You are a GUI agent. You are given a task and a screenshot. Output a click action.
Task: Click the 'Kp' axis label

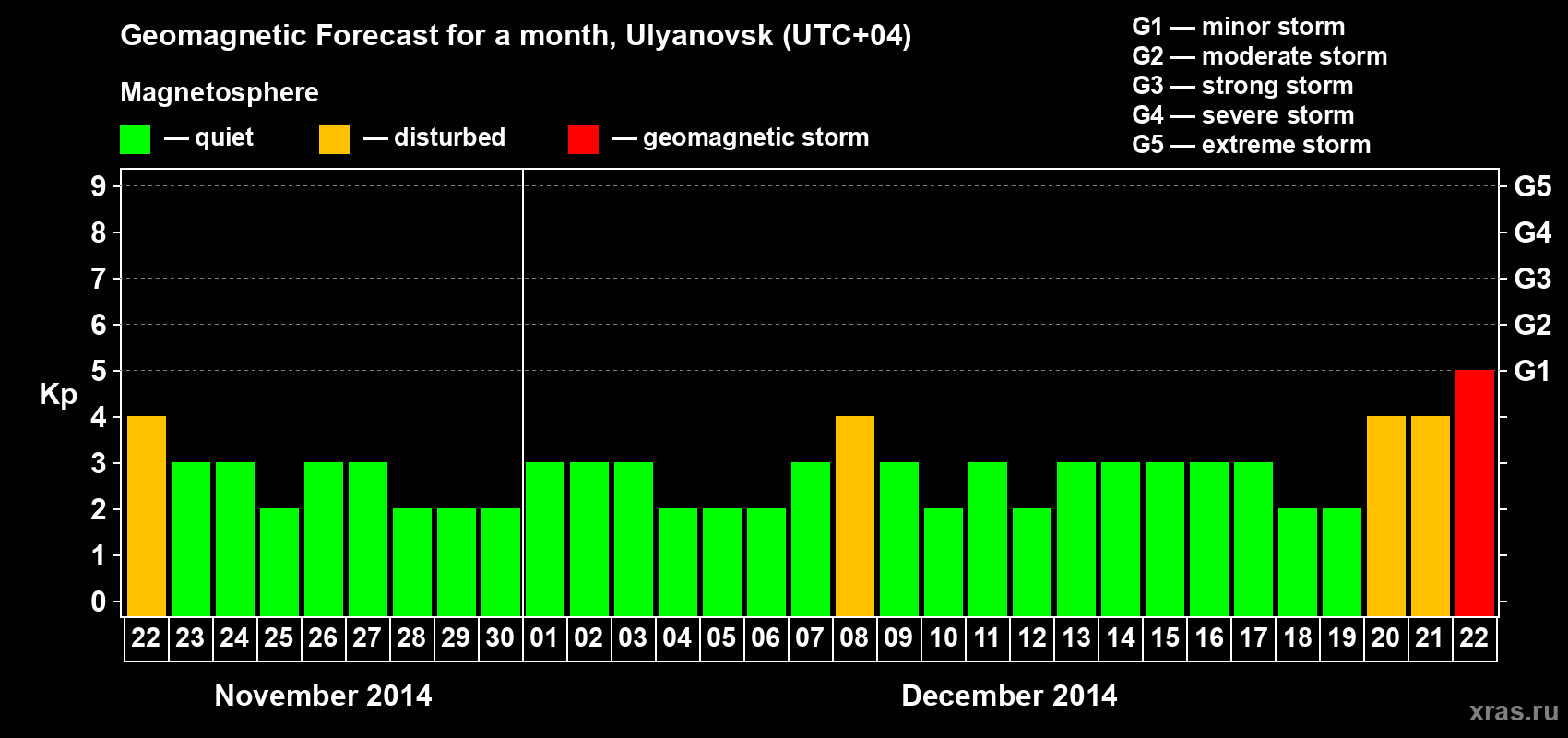(x=58, y=396)
